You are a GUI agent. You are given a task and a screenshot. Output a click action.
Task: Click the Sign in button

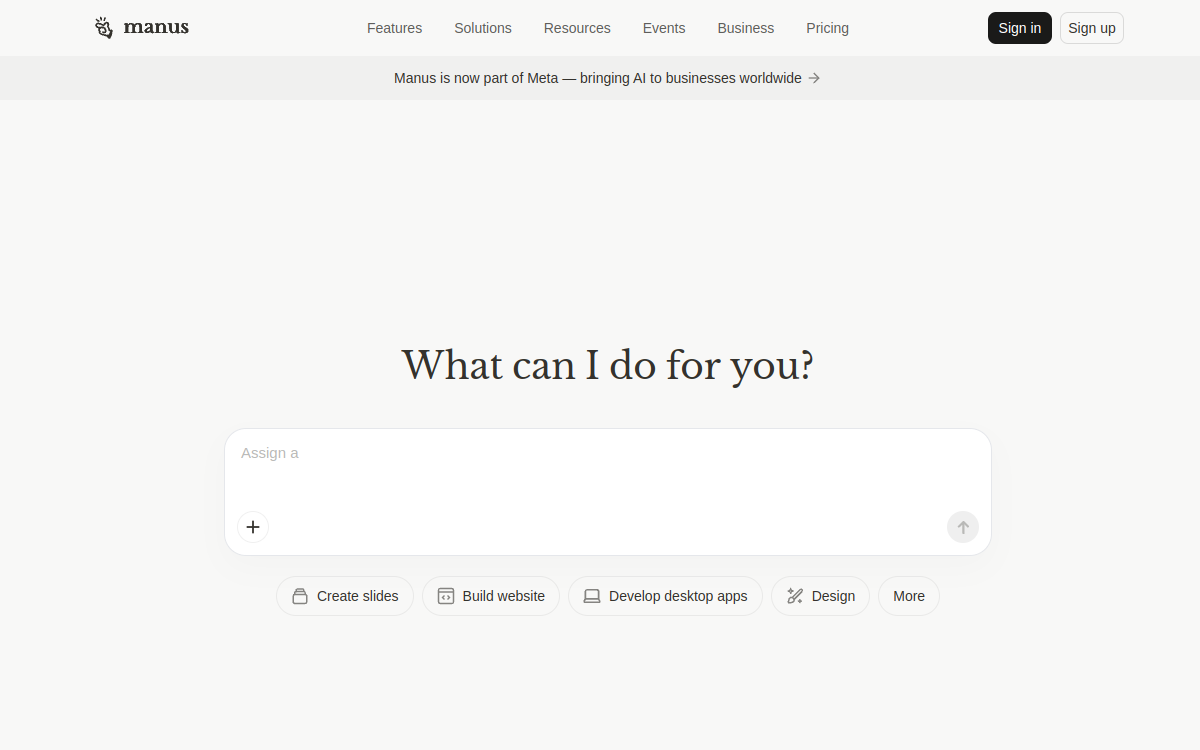click(1020, 28)
